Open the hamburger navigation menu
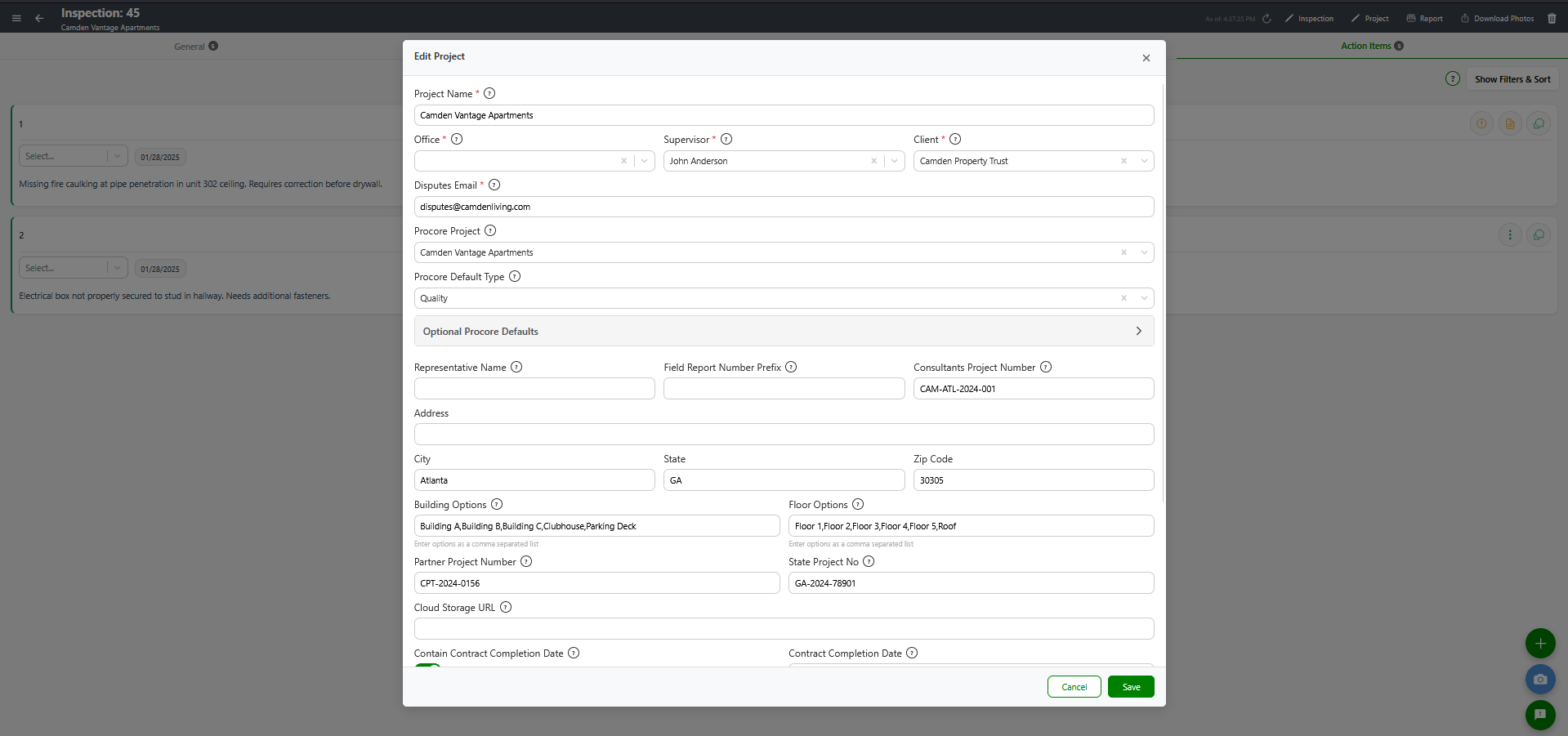Viewport: 1568px width, 736px height. [x=16, y=18]
